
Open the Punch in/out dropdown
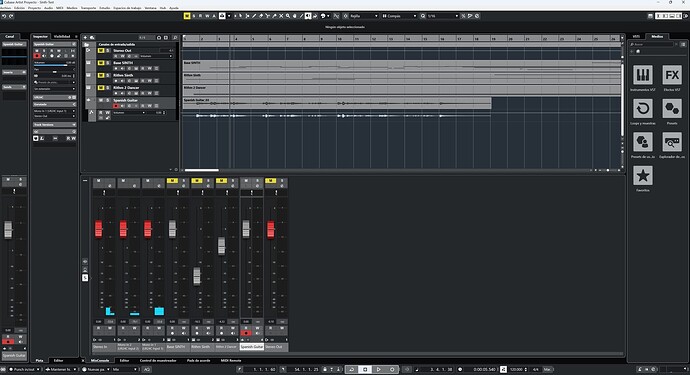[24, 369]
